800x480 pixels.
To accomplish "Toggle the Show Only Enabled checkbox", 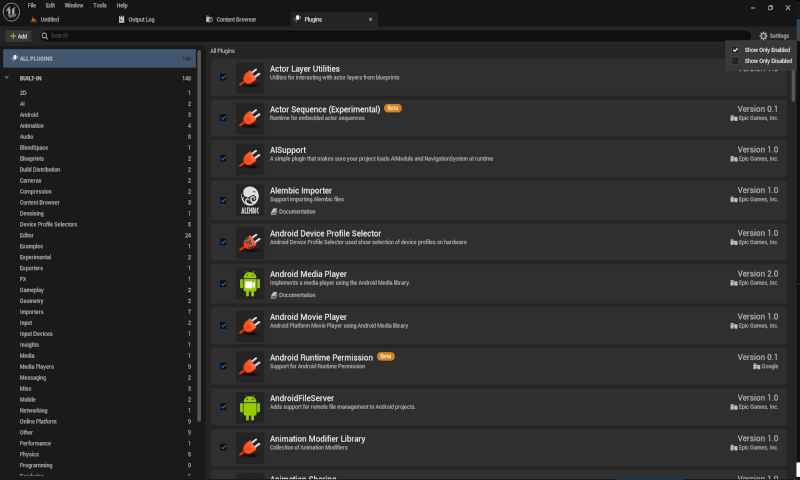I will pos(735,50).
